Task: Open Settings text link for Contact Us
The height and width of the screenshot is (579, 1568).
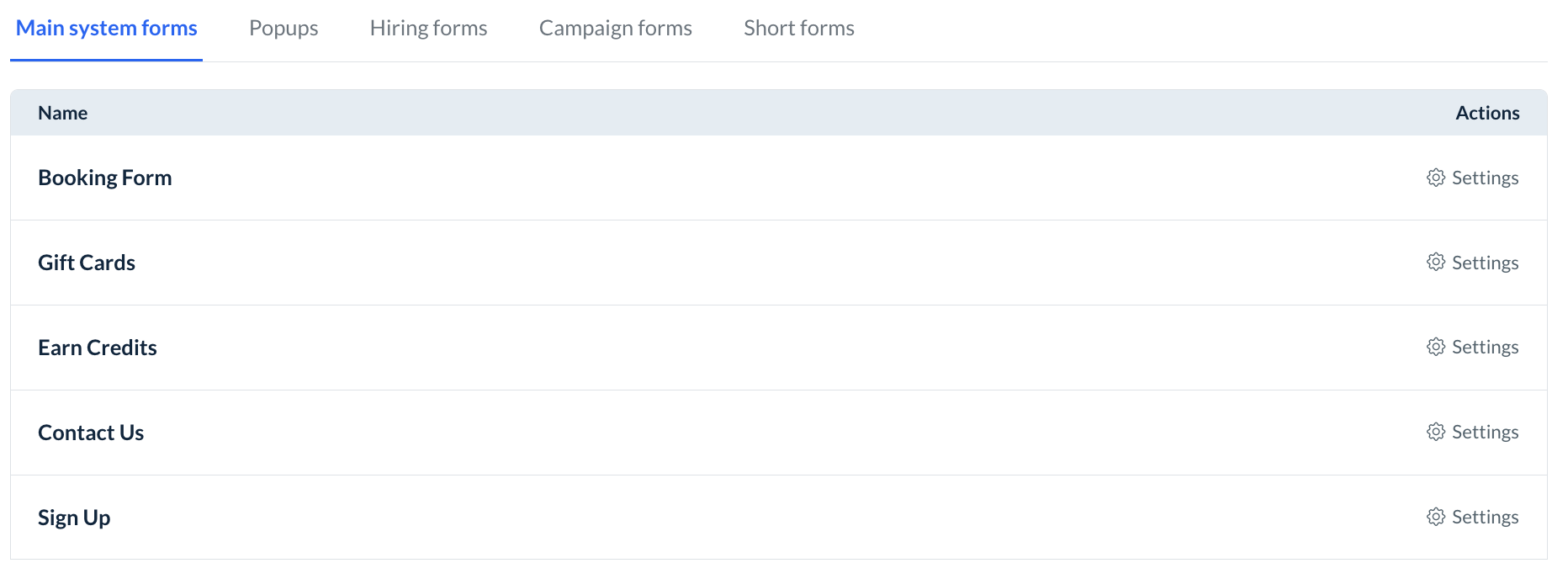Action: 1485,433
